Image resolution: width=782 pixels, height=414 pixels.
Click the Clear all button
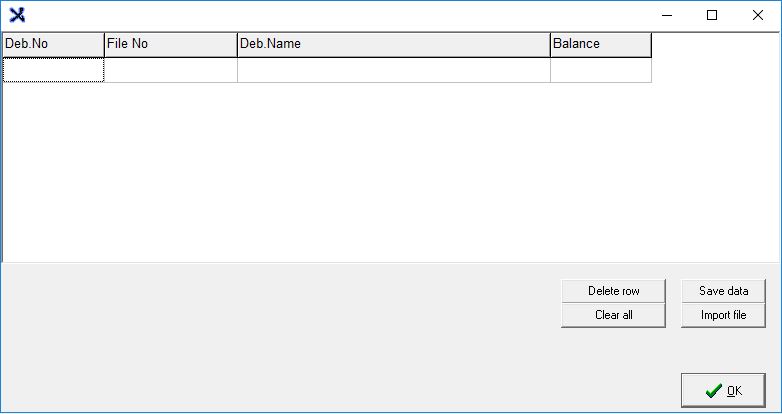click(x=613, y=315)
